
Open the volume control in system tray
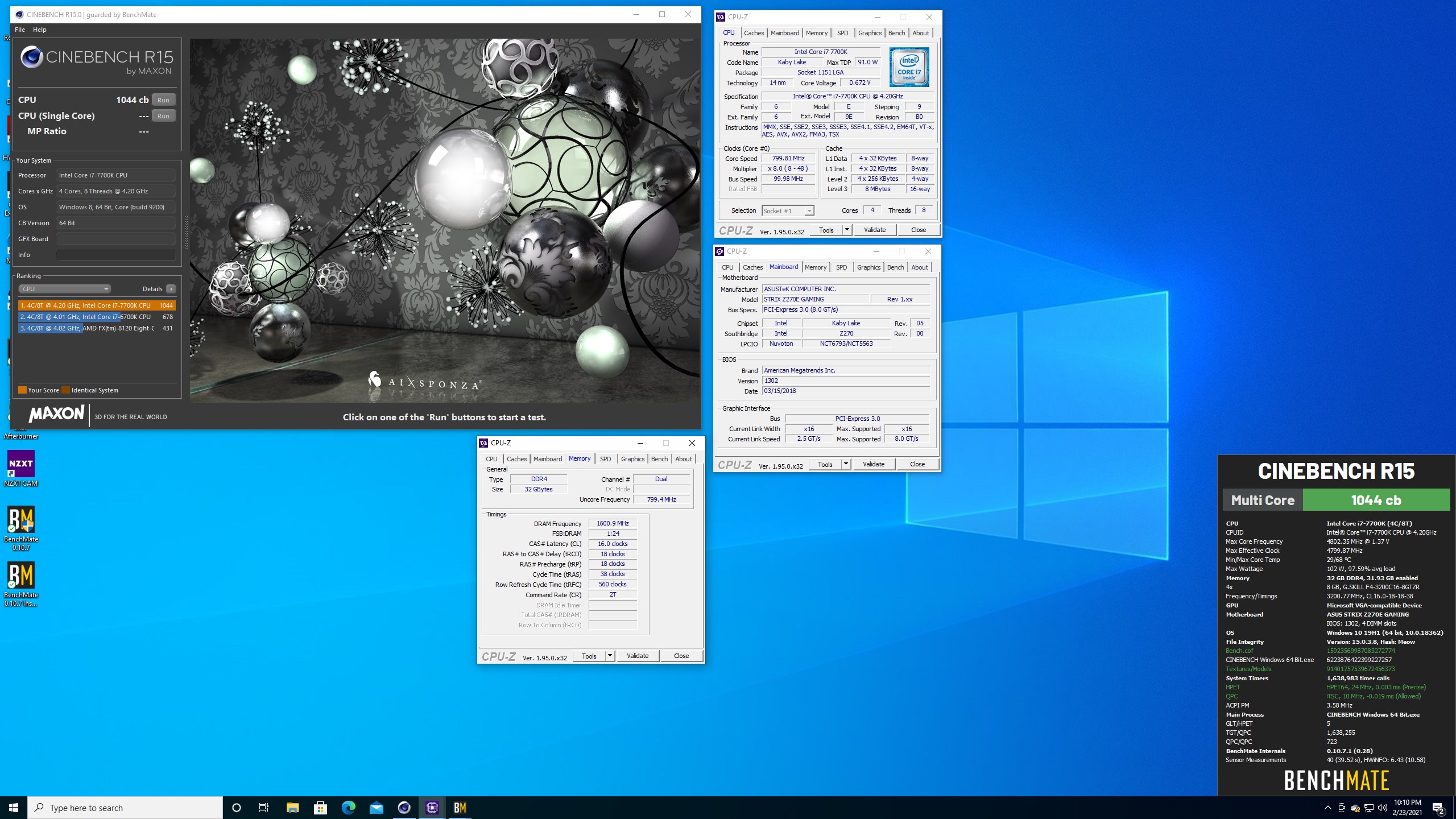coord(1382,808)
